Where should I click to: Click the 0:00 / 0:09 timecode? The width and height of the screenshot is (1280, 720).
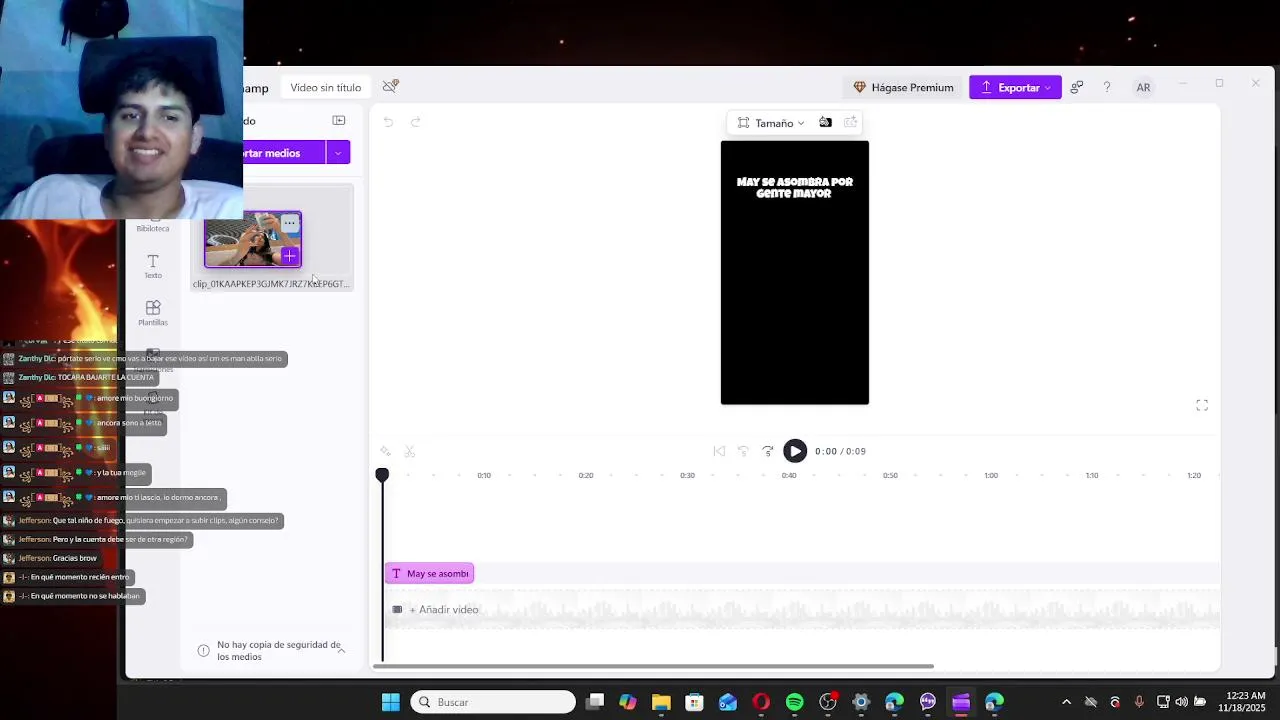840,451
